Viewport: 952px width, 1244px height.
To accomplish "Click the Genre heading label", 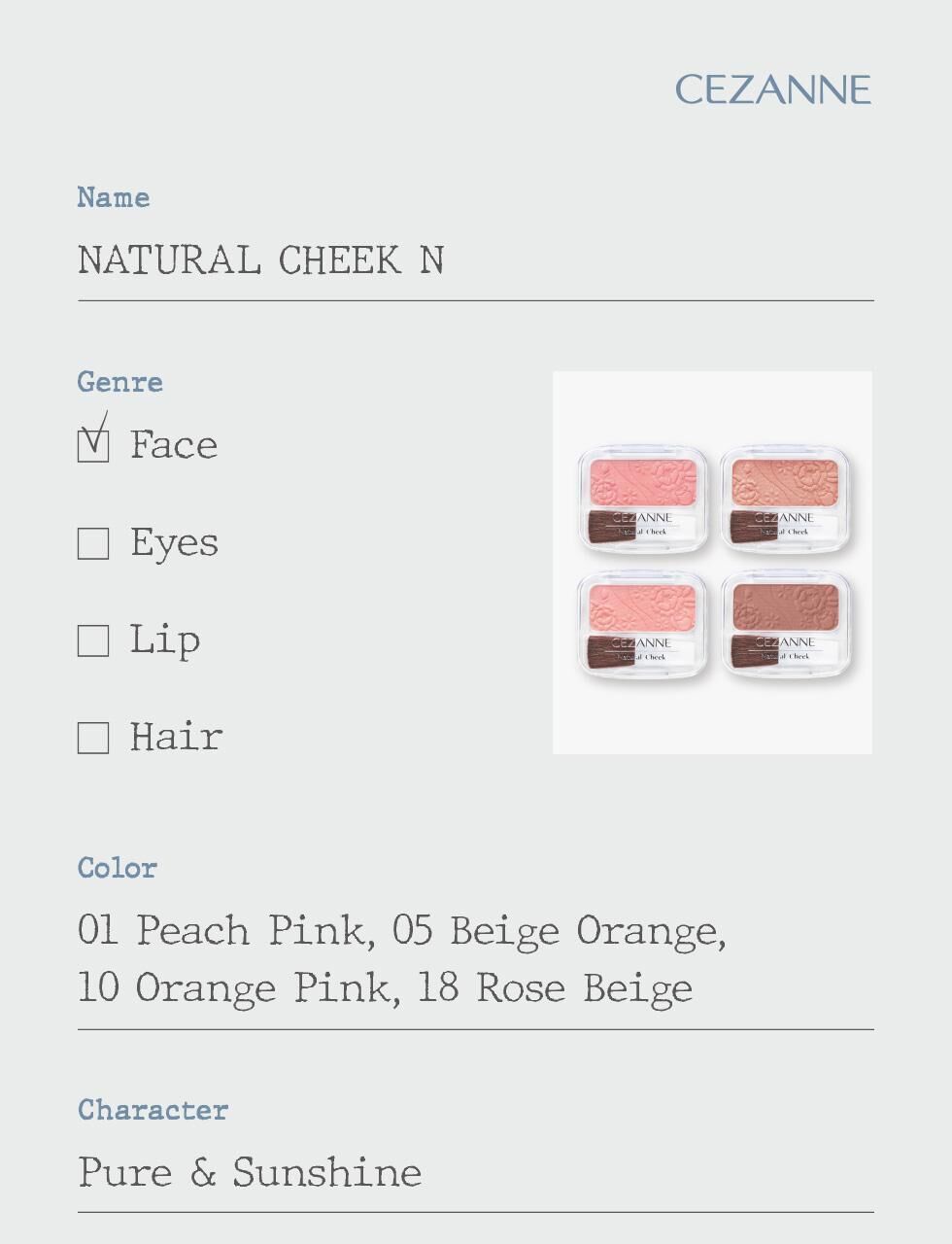I will 120,382.
